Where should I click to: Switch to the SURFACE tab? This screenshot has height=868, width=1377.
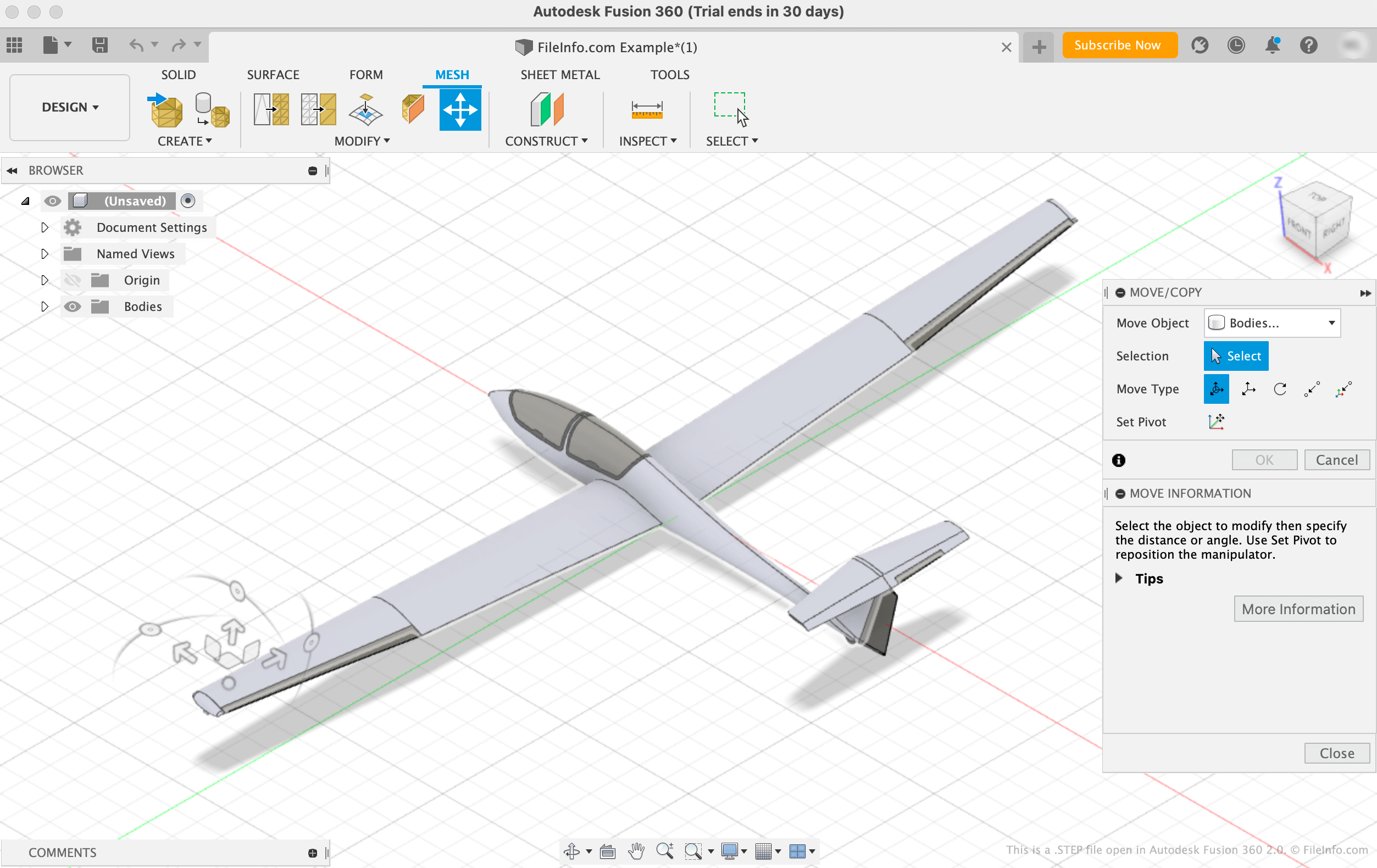(272, 74)
